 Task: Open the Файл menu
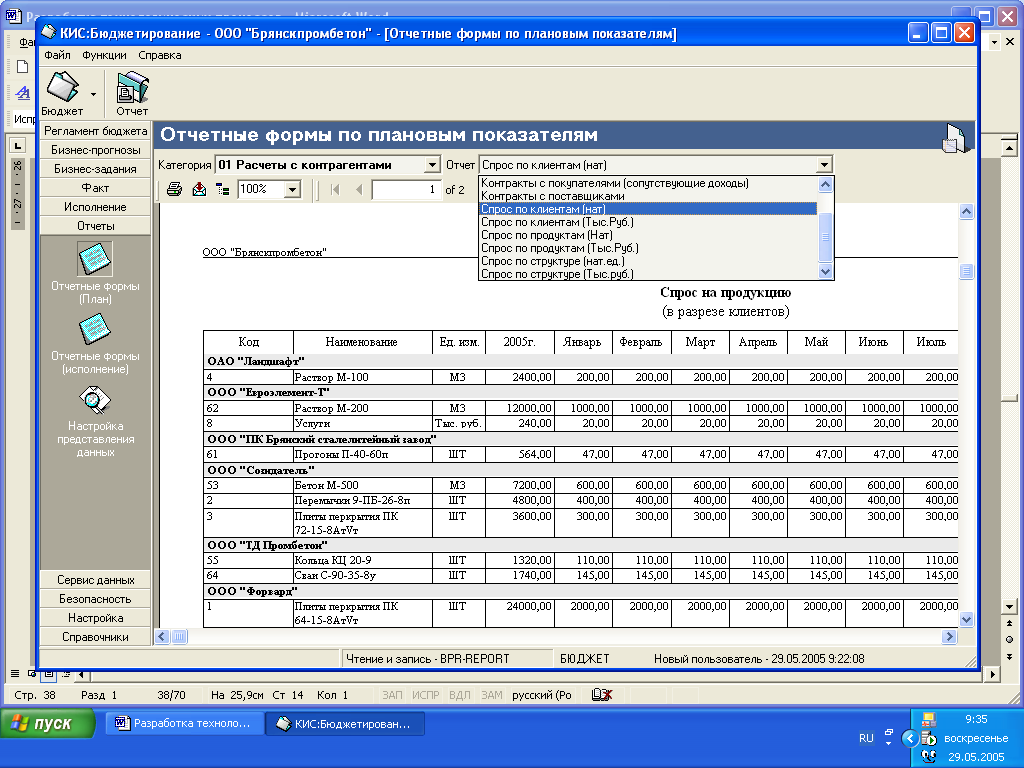[57, 56]
